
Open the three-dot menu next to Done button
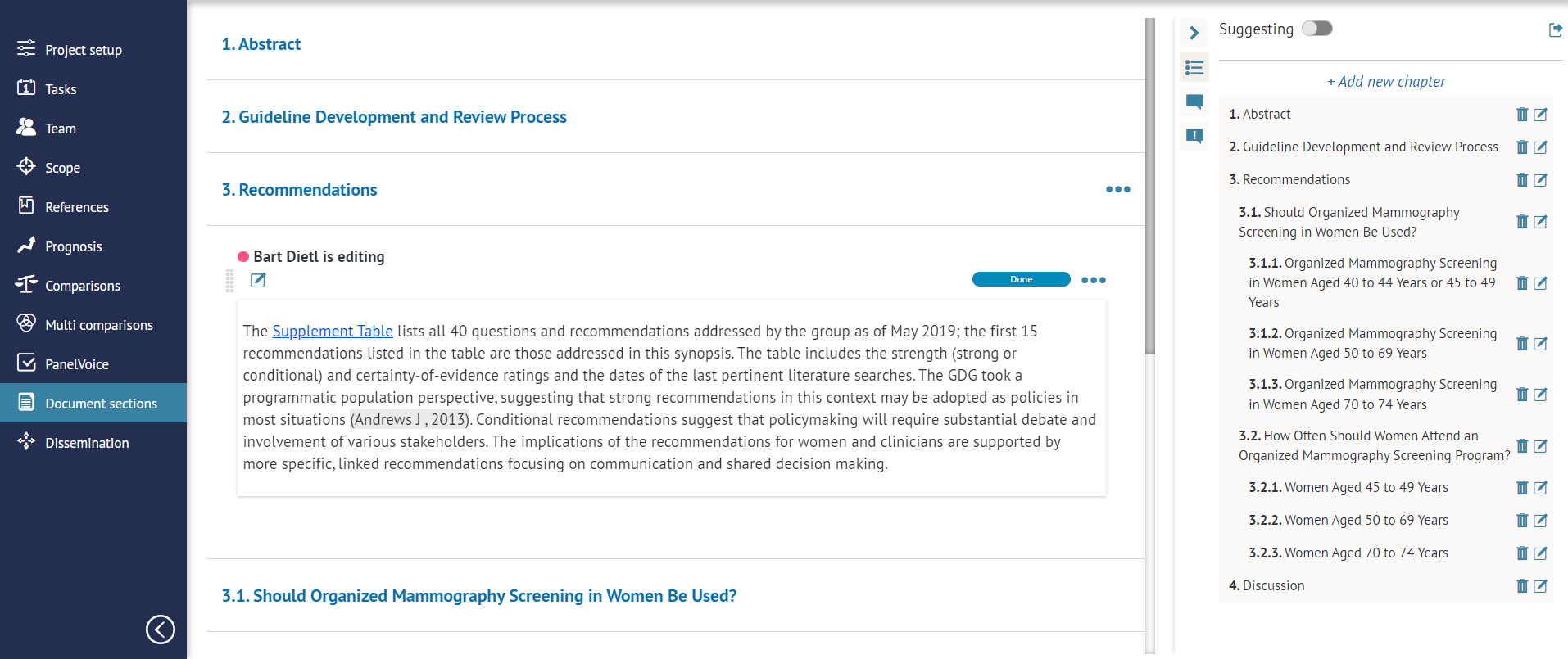point(1093,279)
